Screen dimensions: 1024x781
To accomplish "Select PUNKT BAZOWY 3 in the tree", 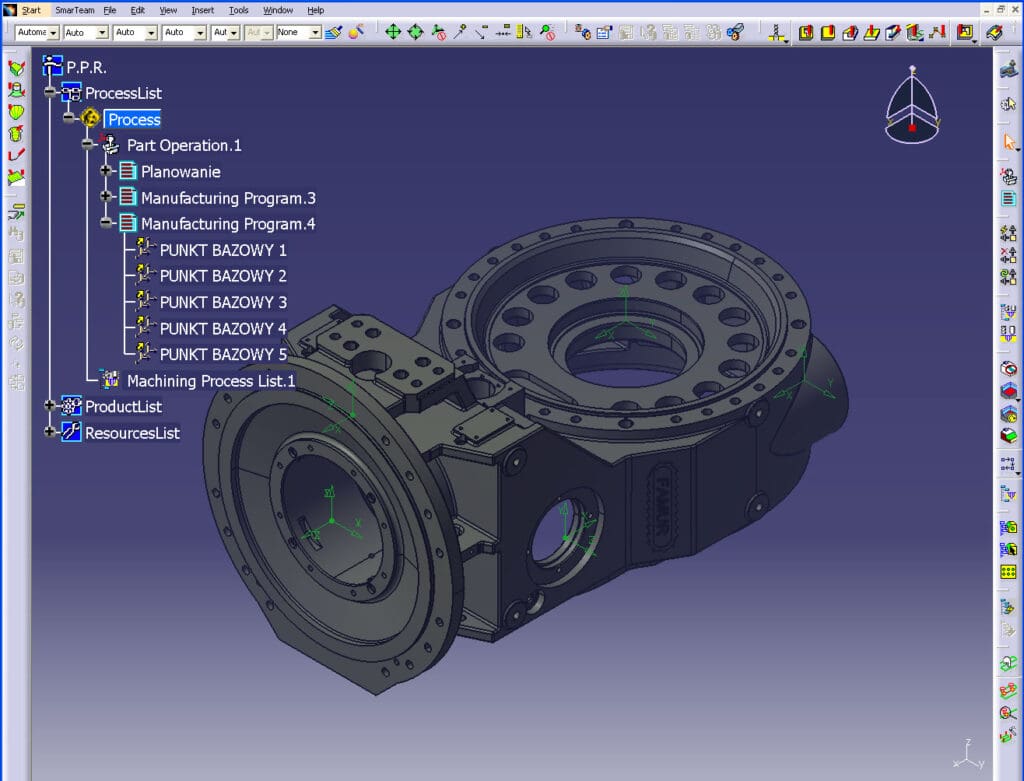I will coord(223,302).
